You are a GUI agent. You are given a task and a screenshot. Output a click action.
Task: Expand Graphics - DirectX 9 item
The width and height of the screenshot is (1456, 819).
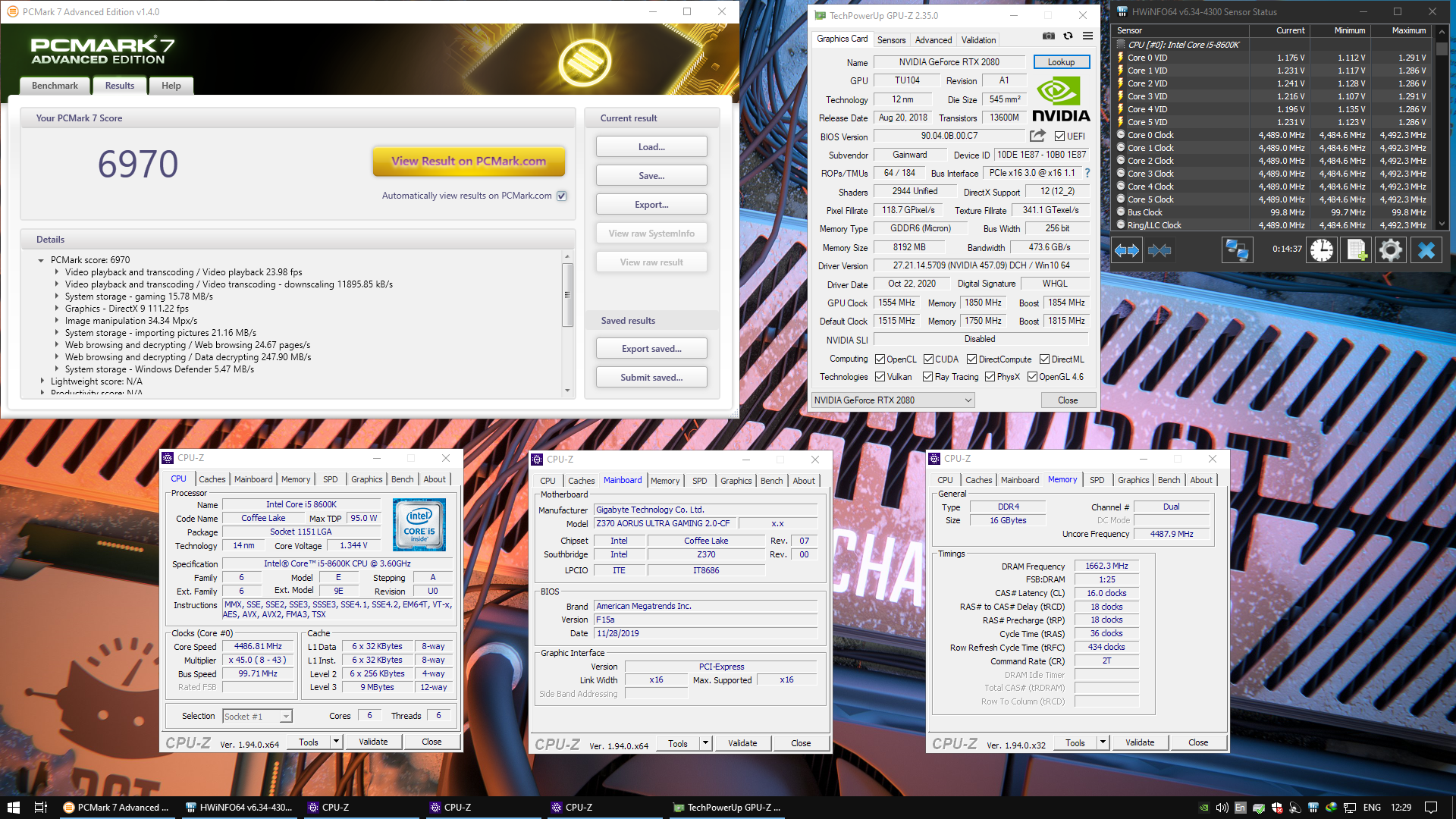coord(56,309)
